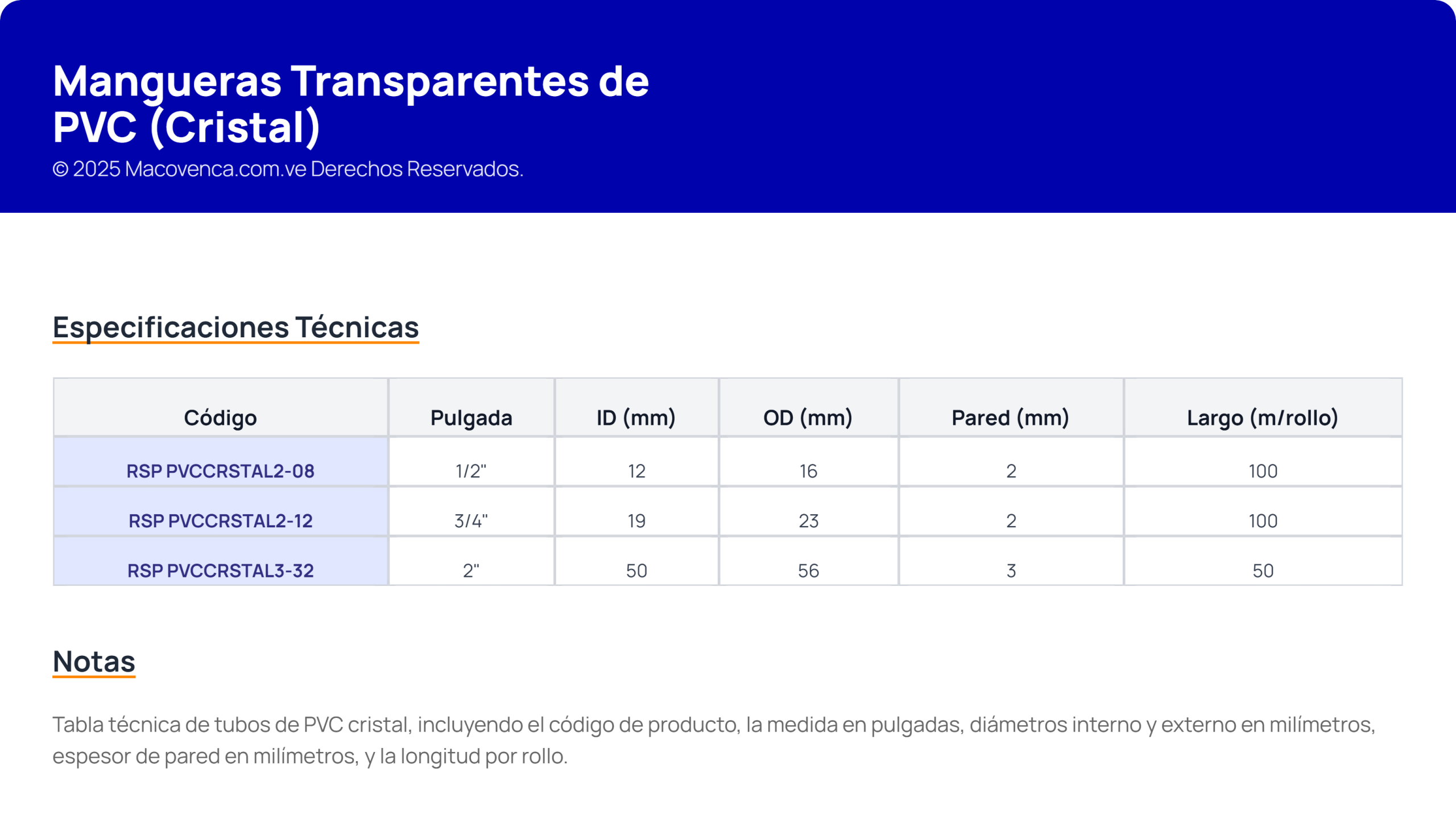The height and width of the screenshot is (814, 1456).
Task: Click the 3/4" Pulgada cell
Action: tap(471, 520)
